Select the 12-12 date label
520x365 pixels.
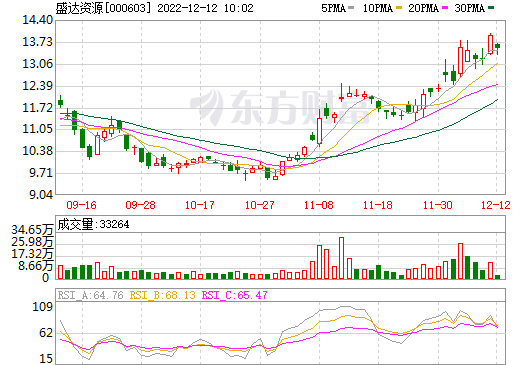click(x=496, y=205)
